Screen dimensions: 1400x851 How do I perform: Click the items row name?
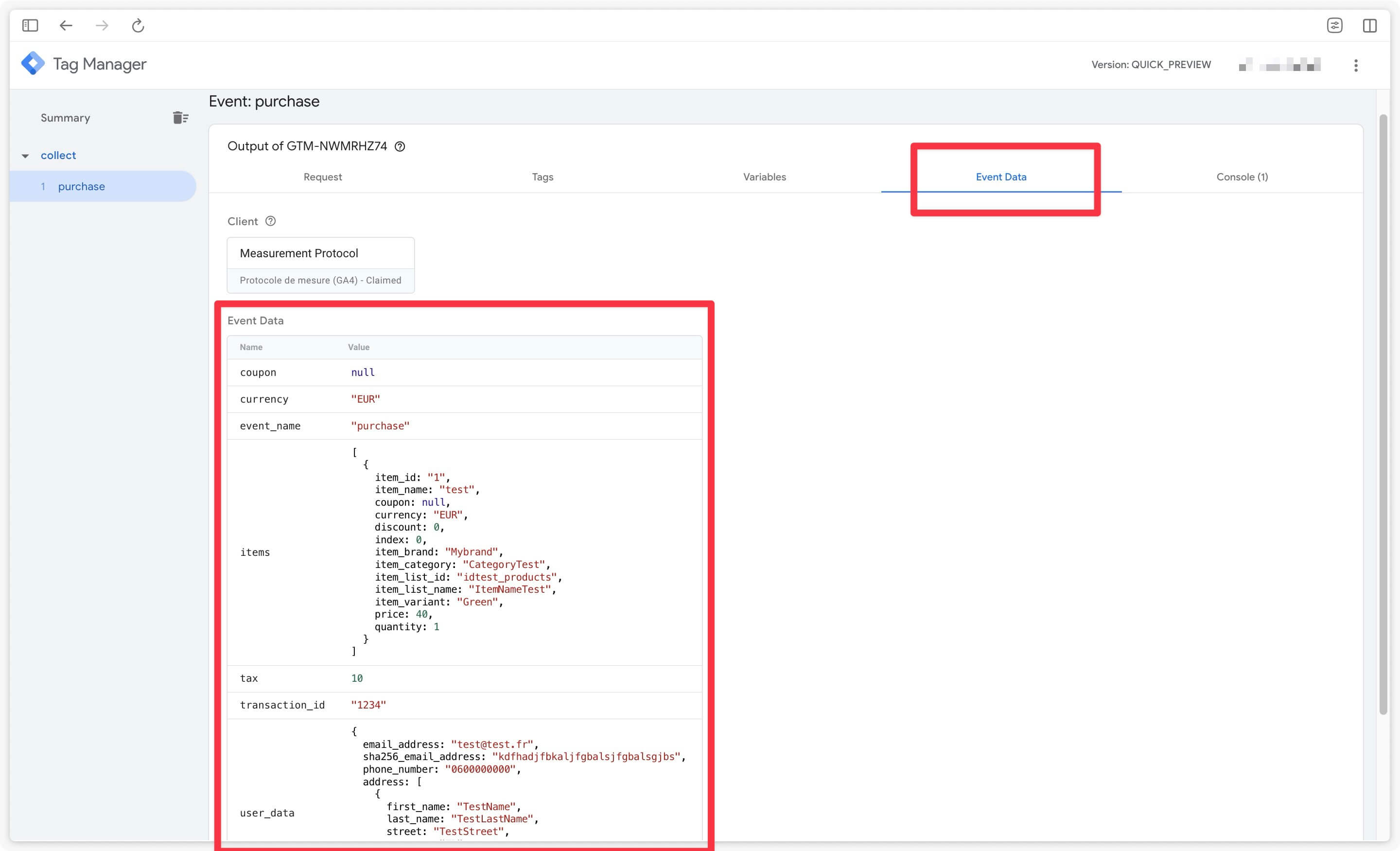[255, 552]
